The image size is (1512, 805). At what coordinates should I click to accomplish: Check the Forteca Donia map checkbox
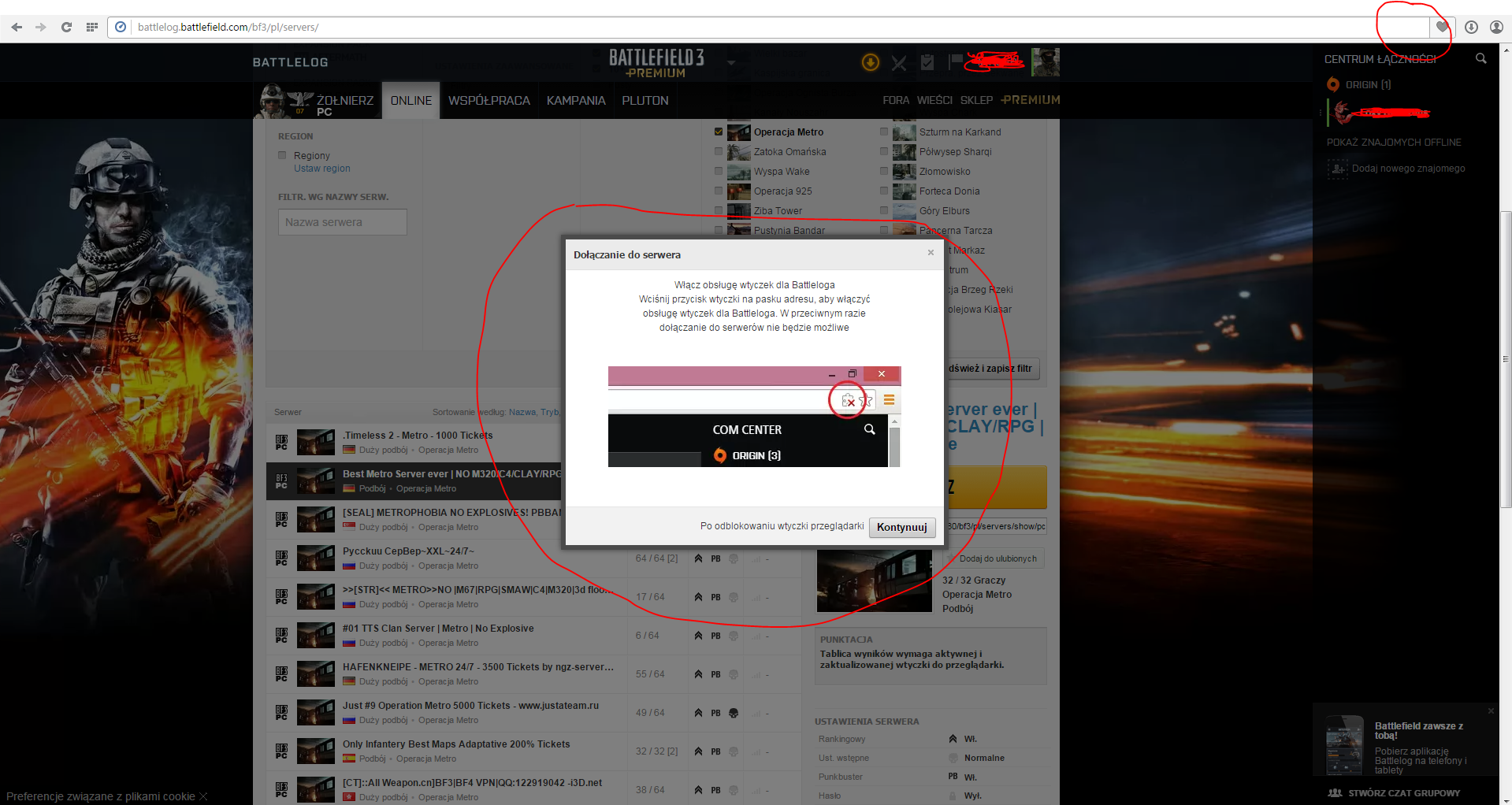pyautogui.click(x=884, y=191)
